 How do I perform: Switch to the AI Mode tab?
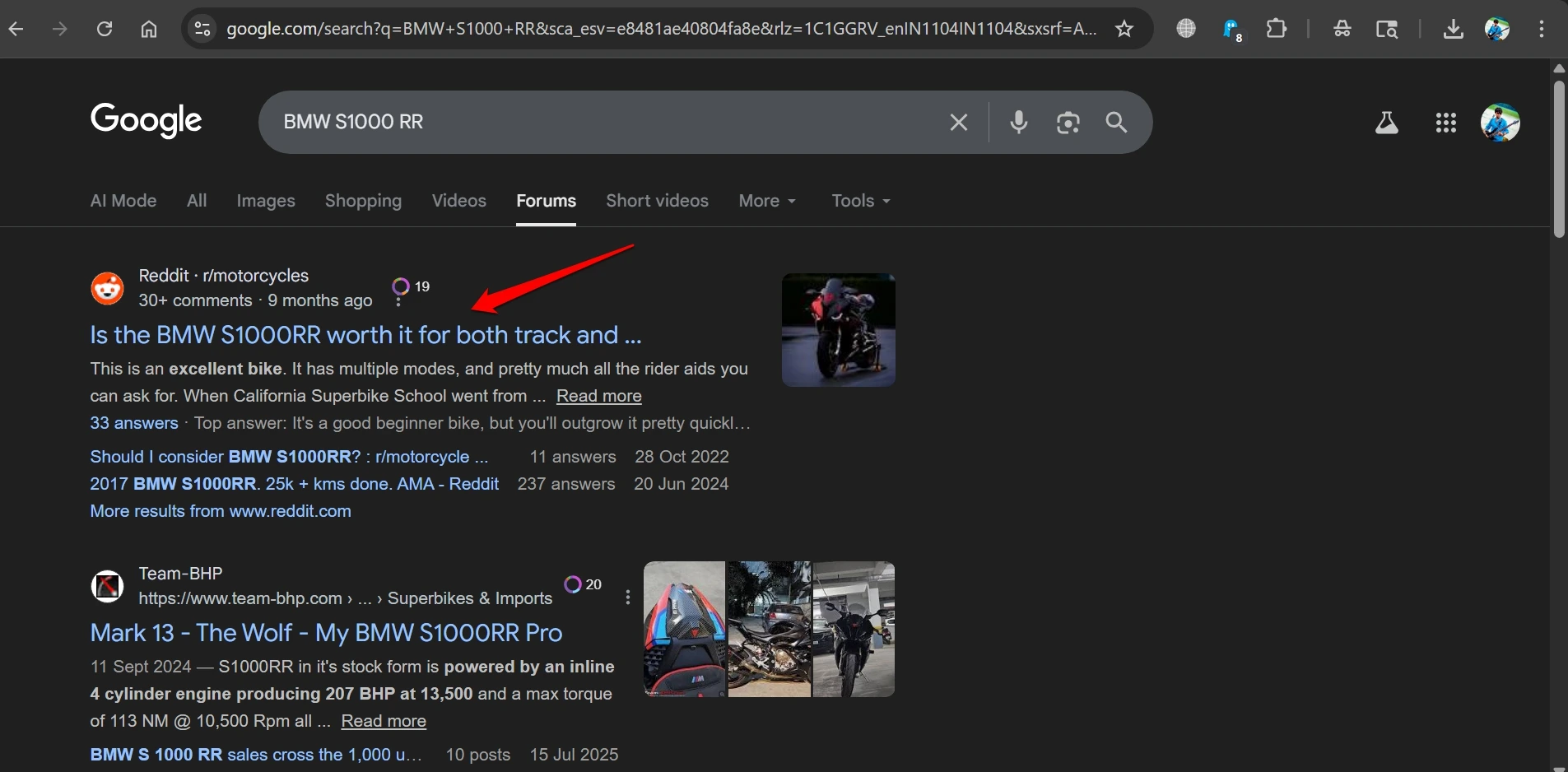coord(123,201)
